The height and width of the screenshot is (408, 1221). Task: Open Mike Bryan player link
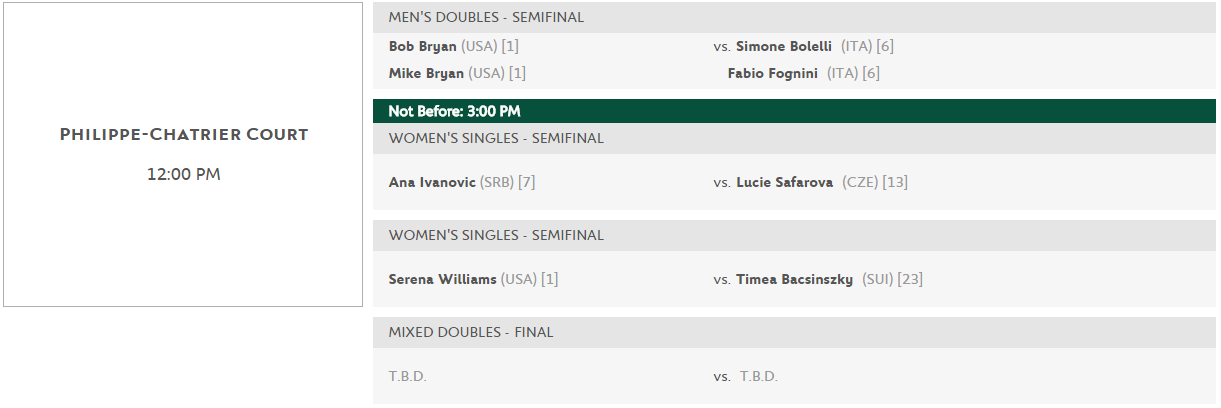426,73
